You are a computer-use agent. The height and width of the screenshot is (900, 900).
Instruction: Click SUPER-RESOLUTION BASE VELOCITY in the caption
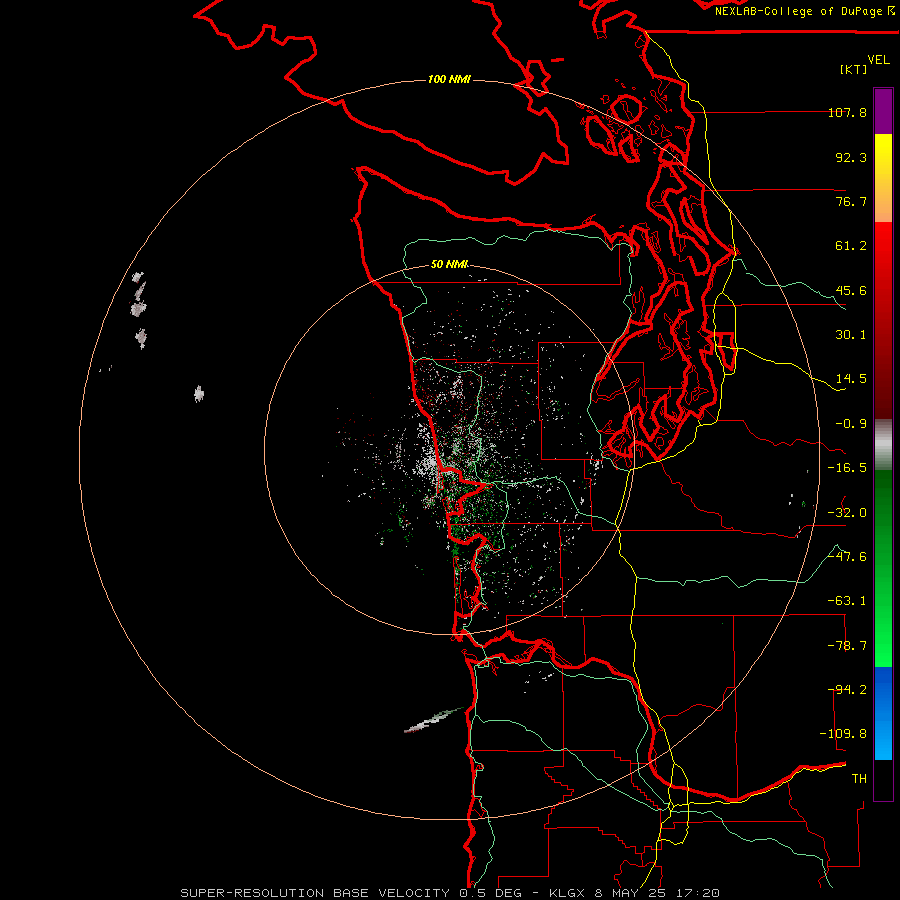point(315,893)
